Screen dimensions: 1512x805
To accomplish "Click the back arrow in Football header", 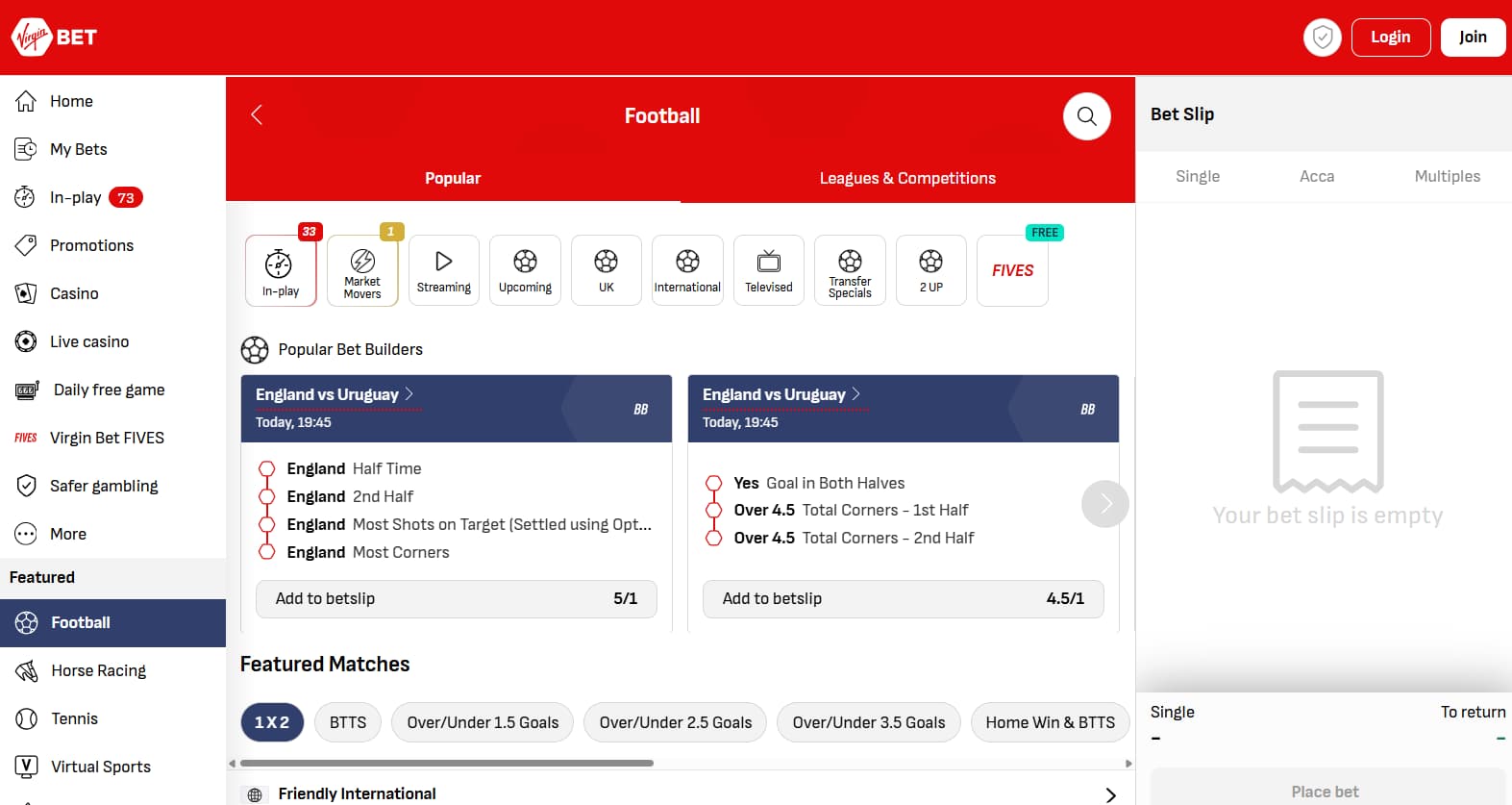I will (257, 115).
